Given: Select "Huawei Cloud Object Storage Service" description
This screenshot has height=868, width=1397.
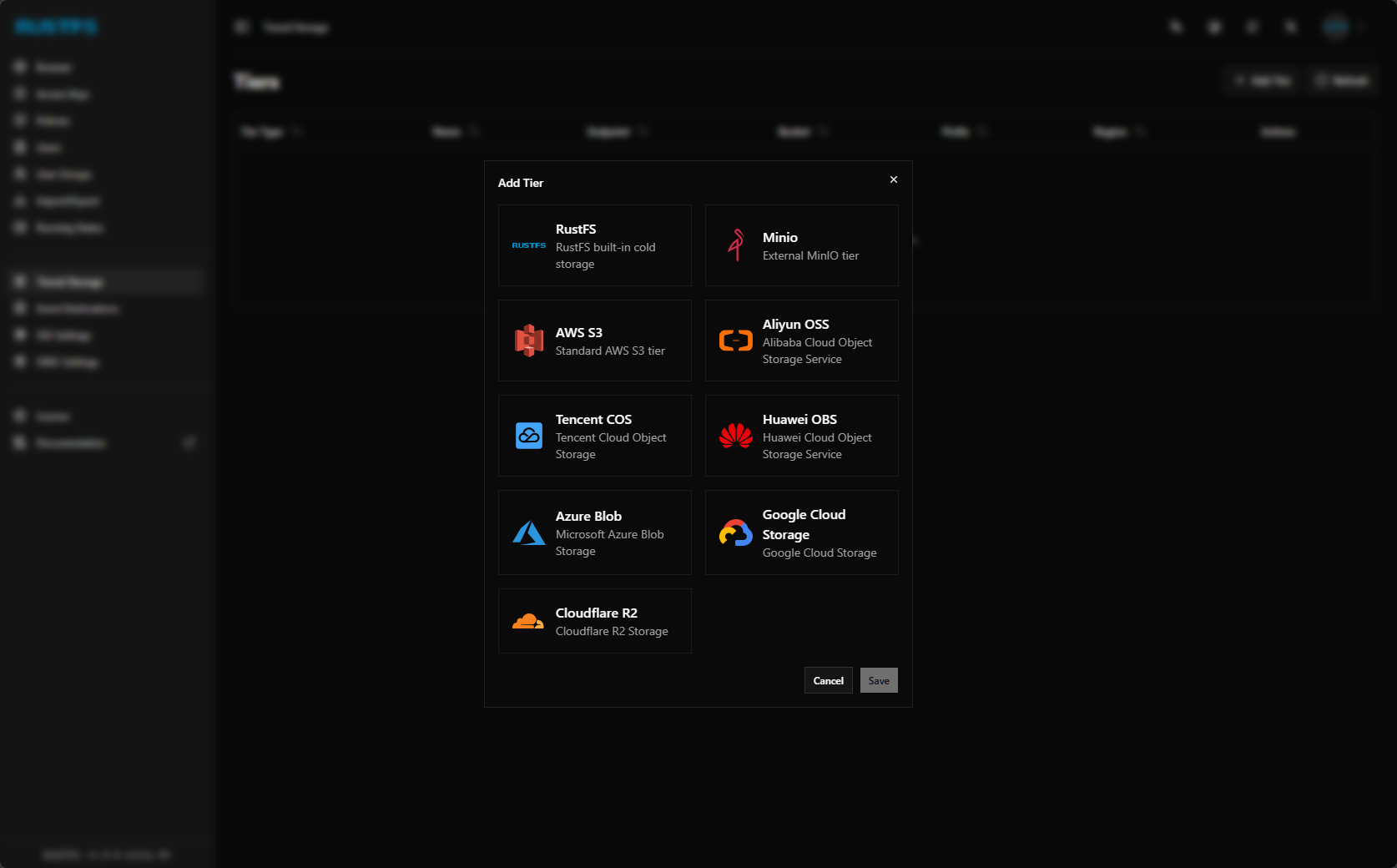Looking at the screenshot, I should pyautogui.click(x=817, y=446).
